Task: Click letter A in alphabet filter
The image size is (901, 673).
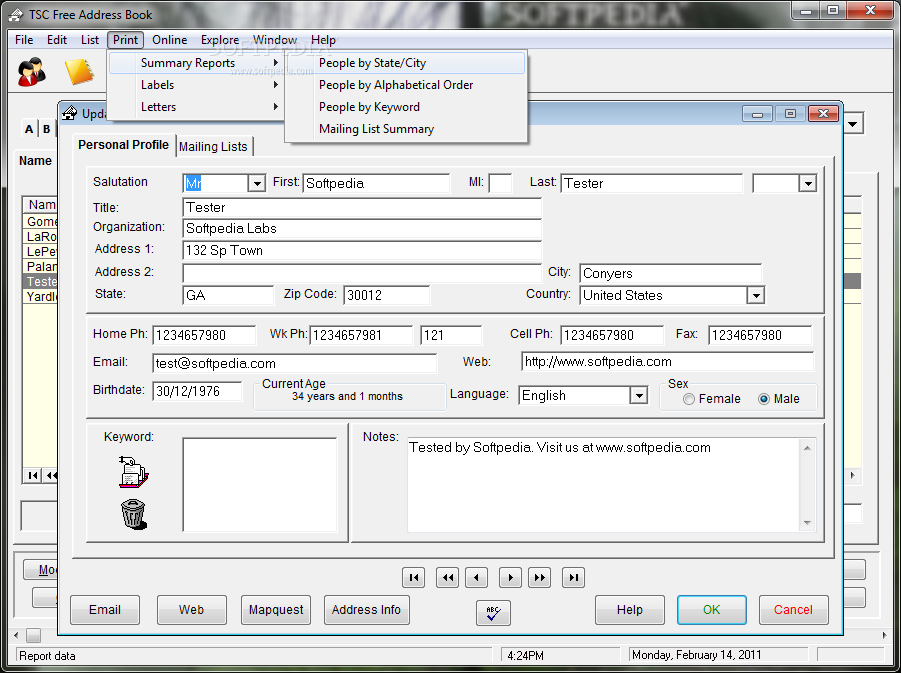Action: pyautogui.click(x=29, y=129)
